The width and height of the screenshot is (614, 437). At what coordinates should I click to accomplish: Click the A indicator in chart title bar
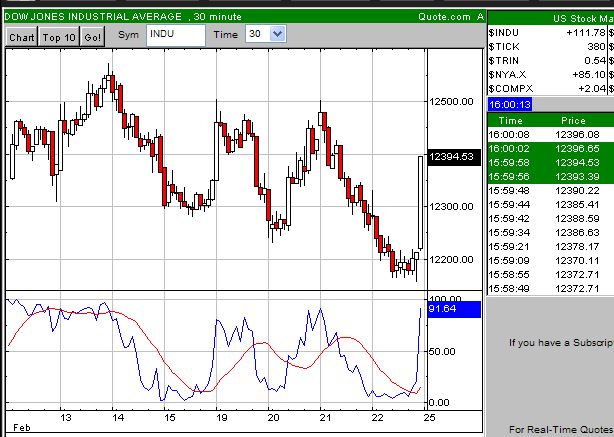pyautogui.click(x=480, y=16)
